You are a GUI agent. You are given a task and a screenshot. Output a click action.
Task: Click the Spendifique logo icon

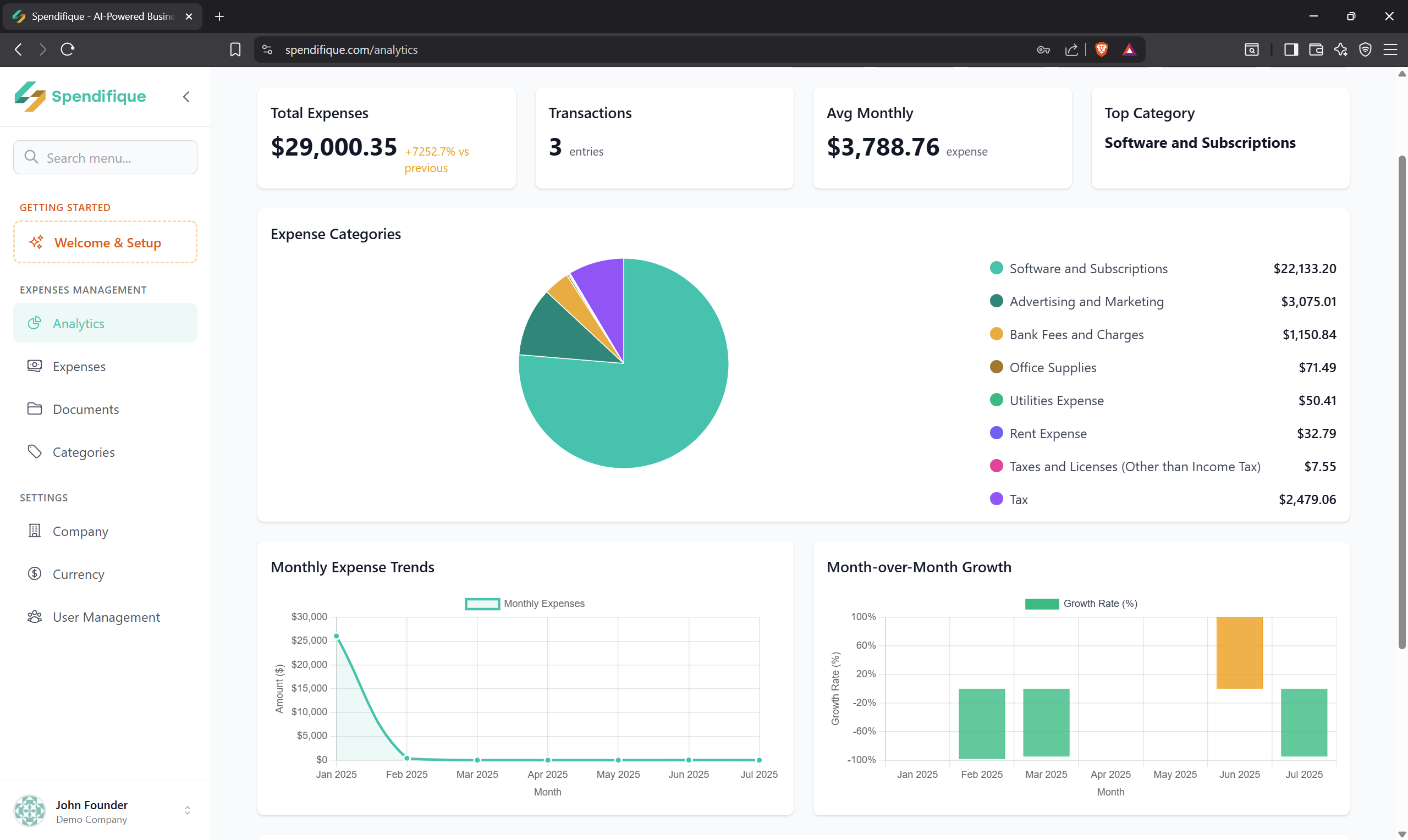30,96
